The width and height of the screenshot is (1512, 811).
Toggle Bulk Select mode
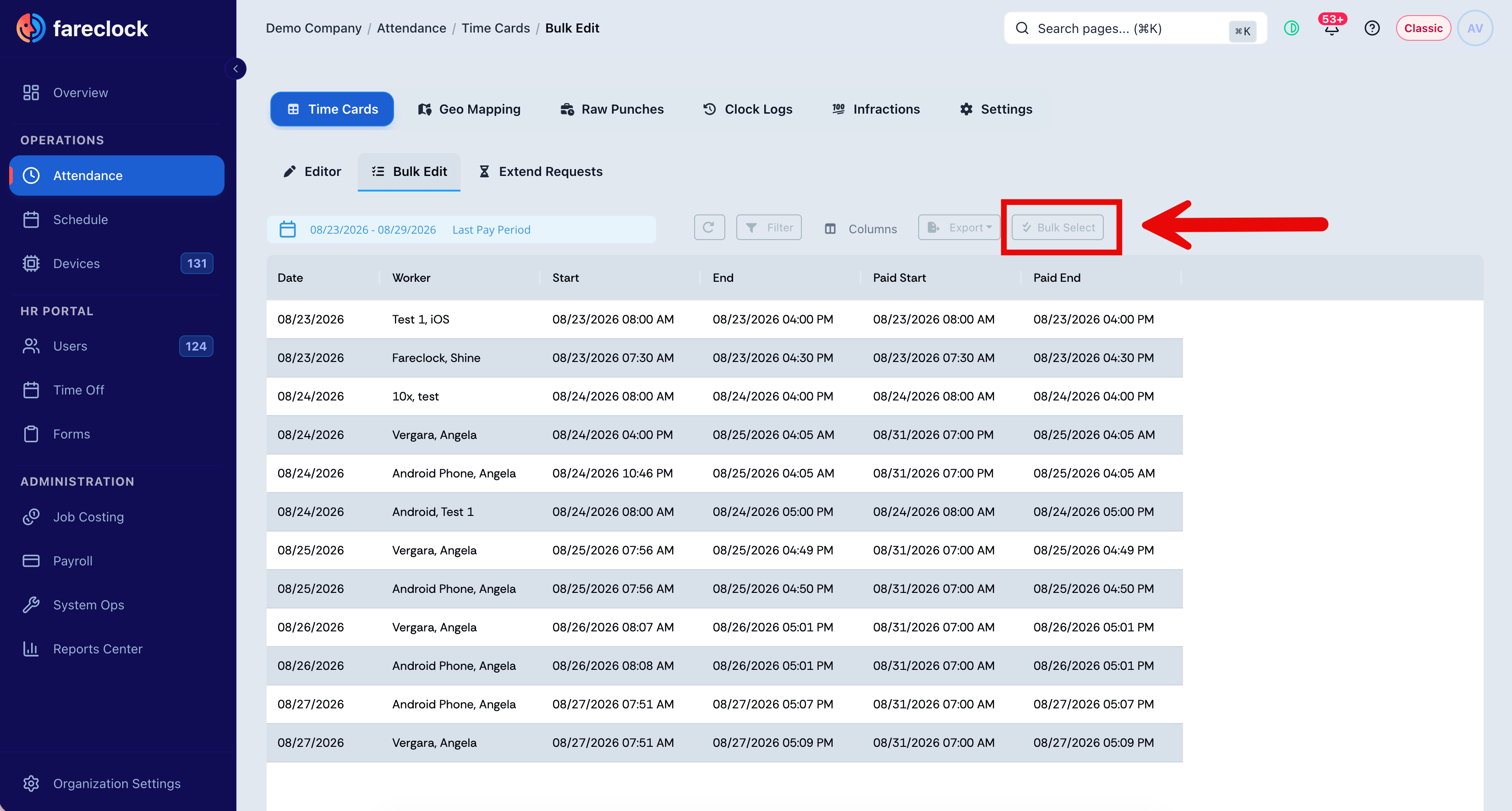click(x=1057, y=228)
